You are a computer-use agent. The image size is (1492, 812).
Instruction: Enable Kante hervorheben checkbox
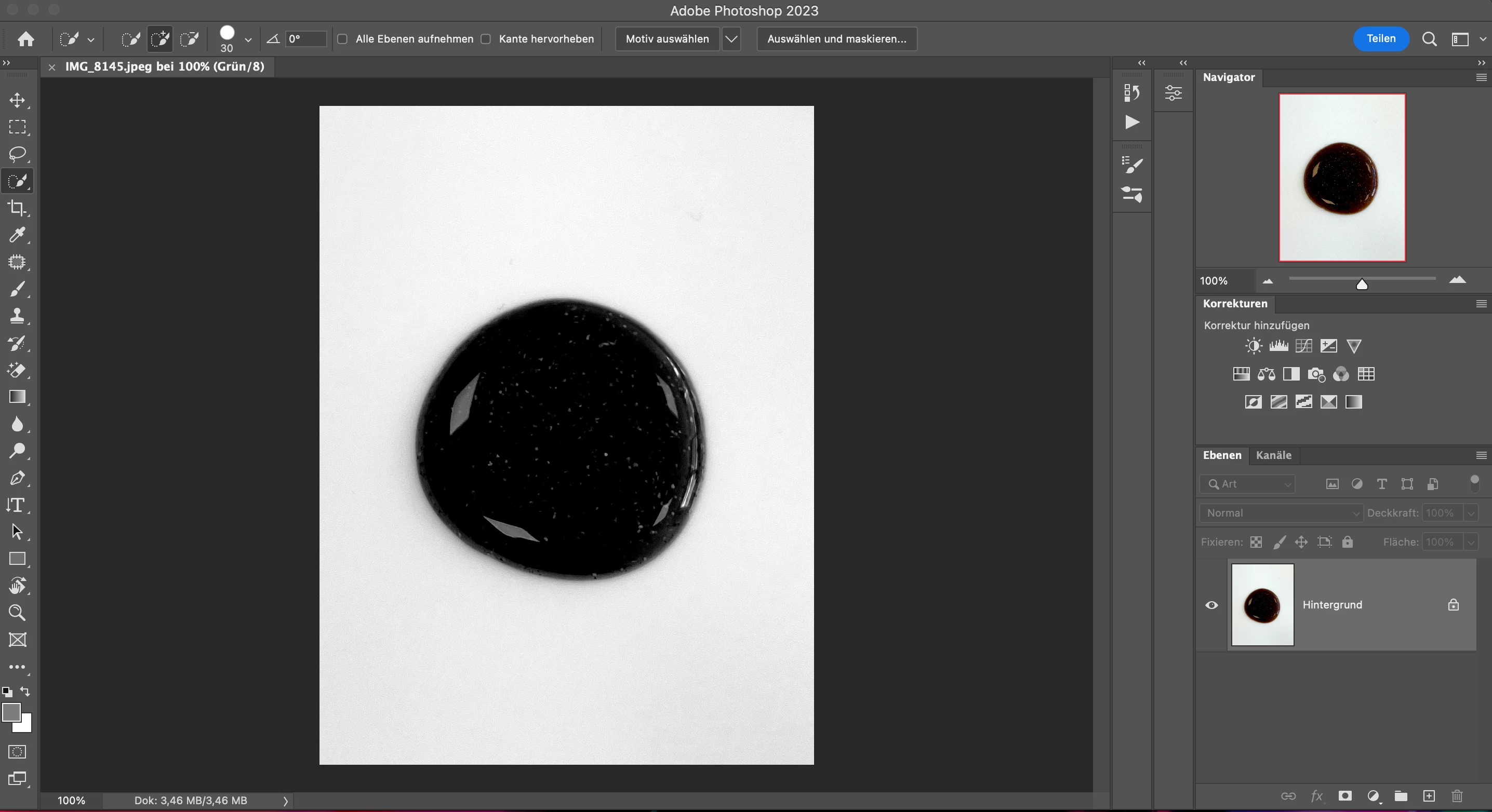[486, 39]
